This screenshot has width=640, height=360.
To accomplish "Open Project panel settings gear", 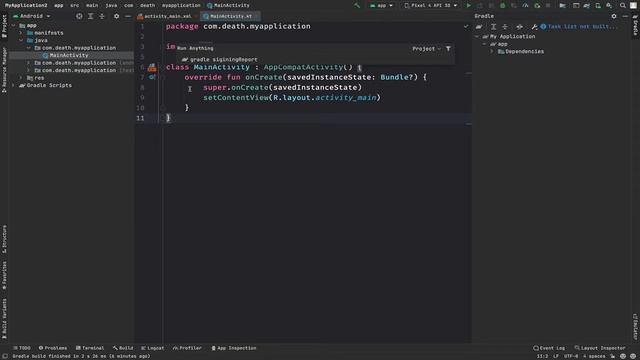I will [116, 16].
